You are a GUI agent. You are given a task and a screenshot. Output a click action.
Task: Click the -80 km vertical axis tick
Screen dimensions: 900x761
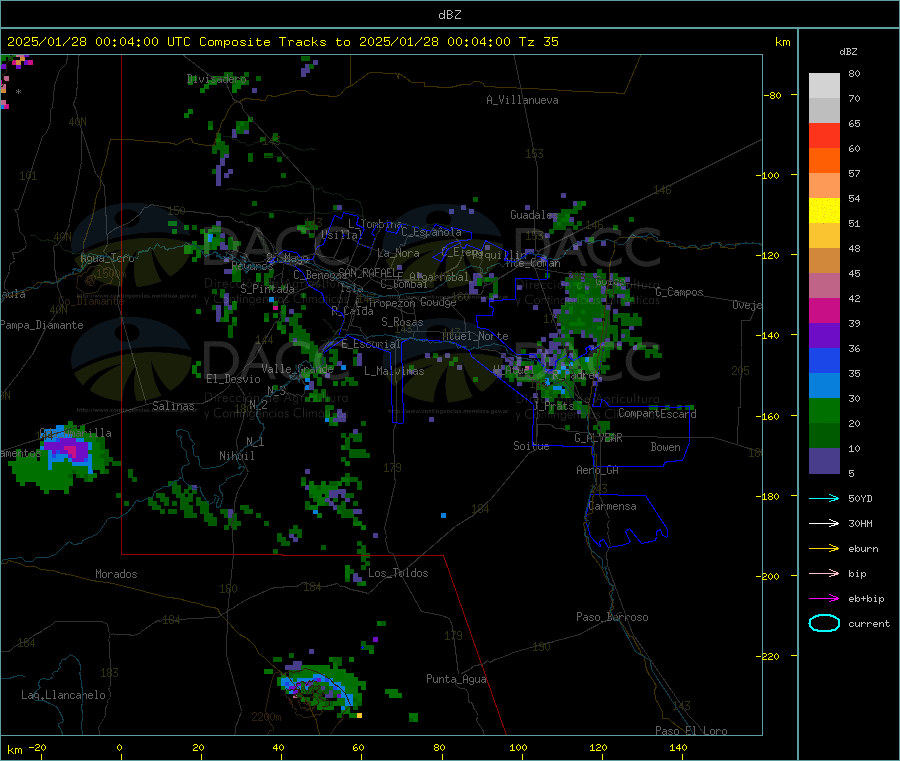point(773,95)
